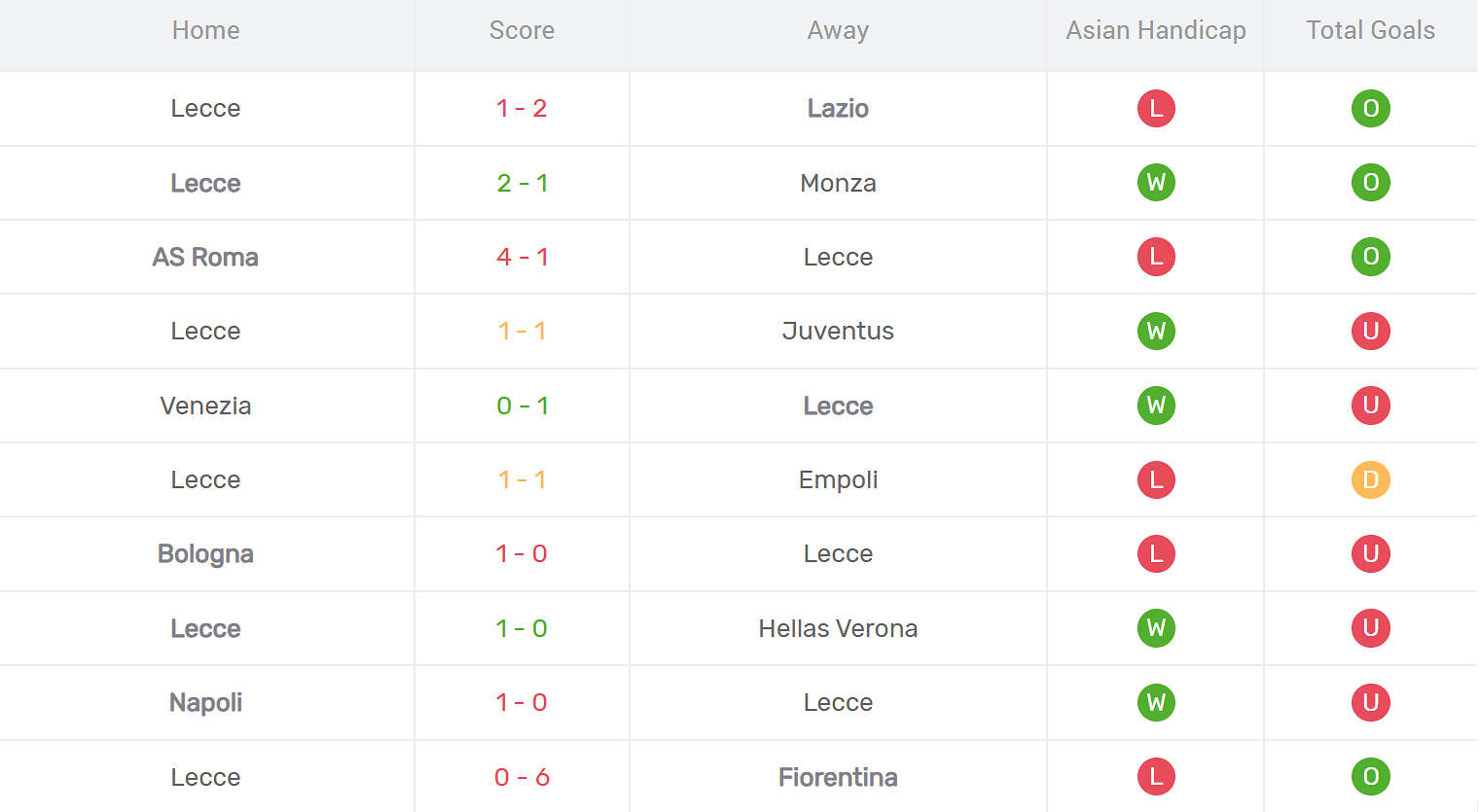Click the green O badge in Lecce vs Monza row

[1370, 183]
